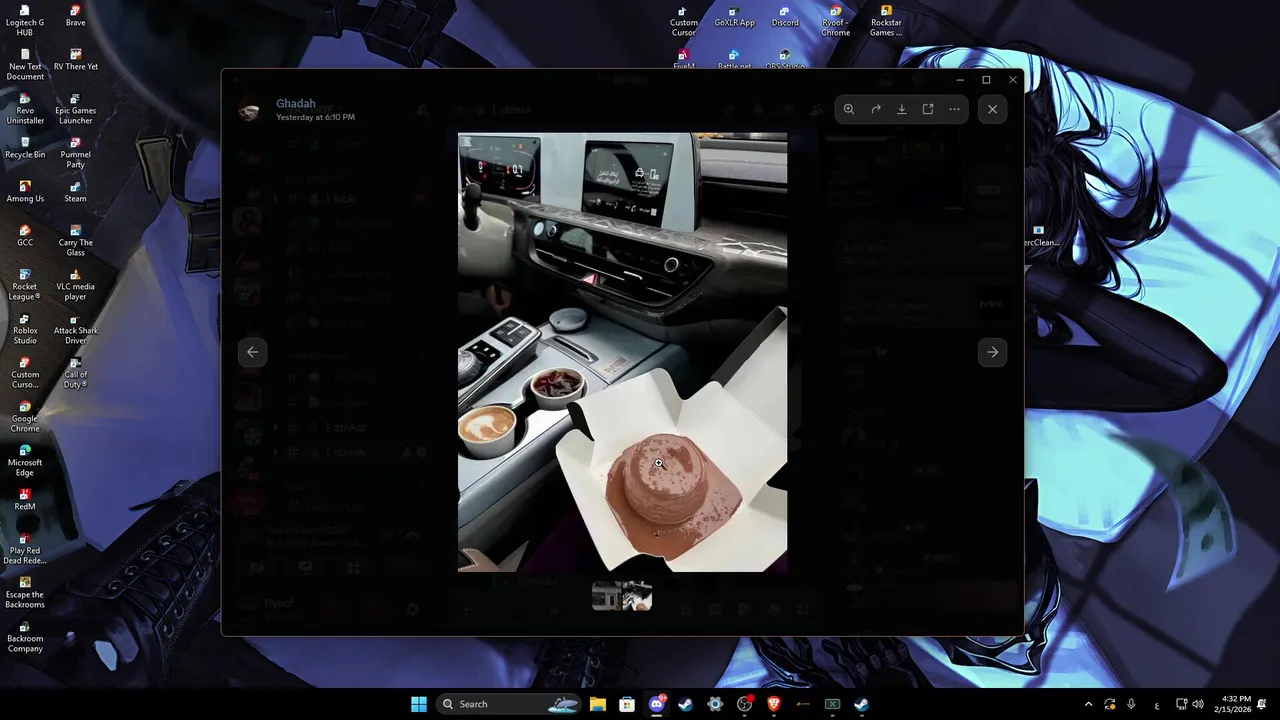Select the first thumbnail below the image
Image resolution: width=1280 pixels, height=720 pixels.
click(x=606, y=597)
